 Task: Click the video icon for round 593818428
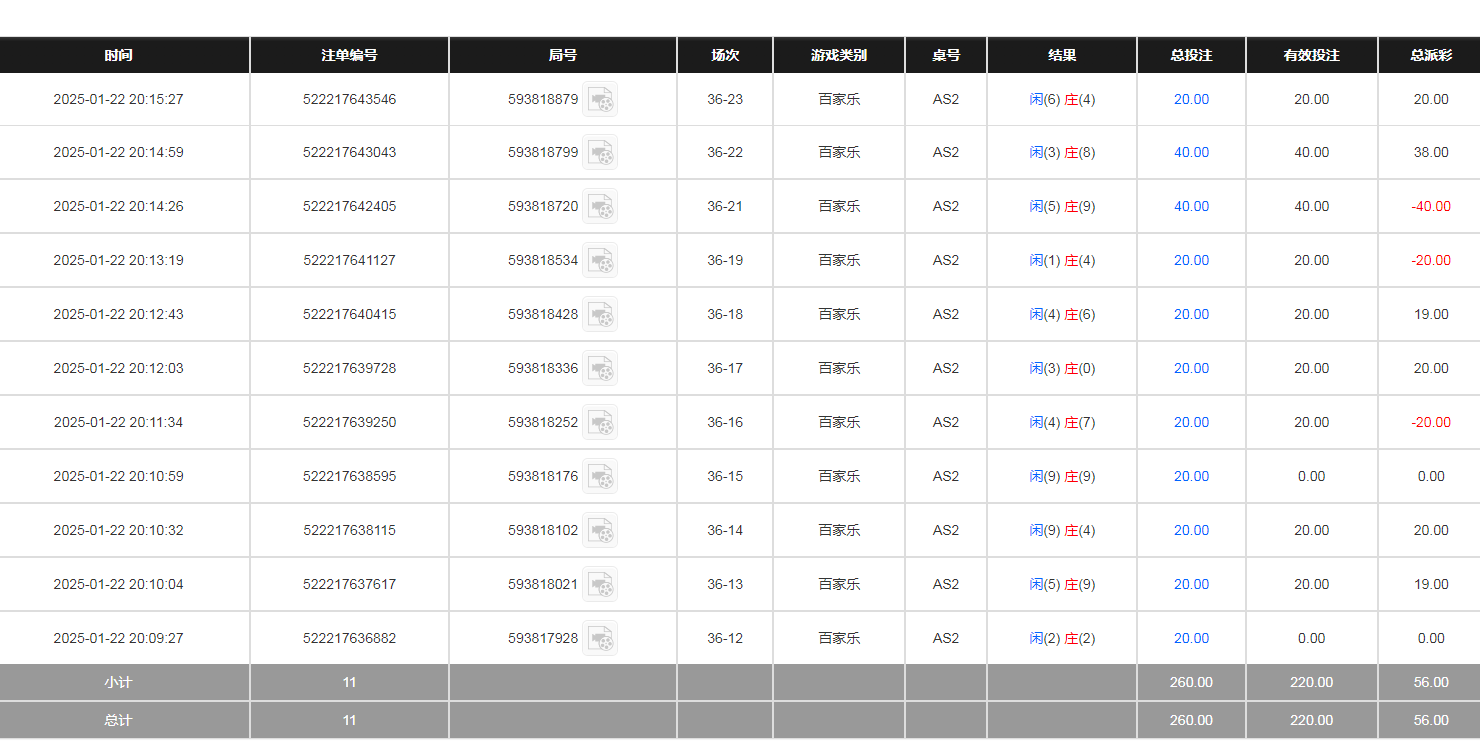[600, 315]
